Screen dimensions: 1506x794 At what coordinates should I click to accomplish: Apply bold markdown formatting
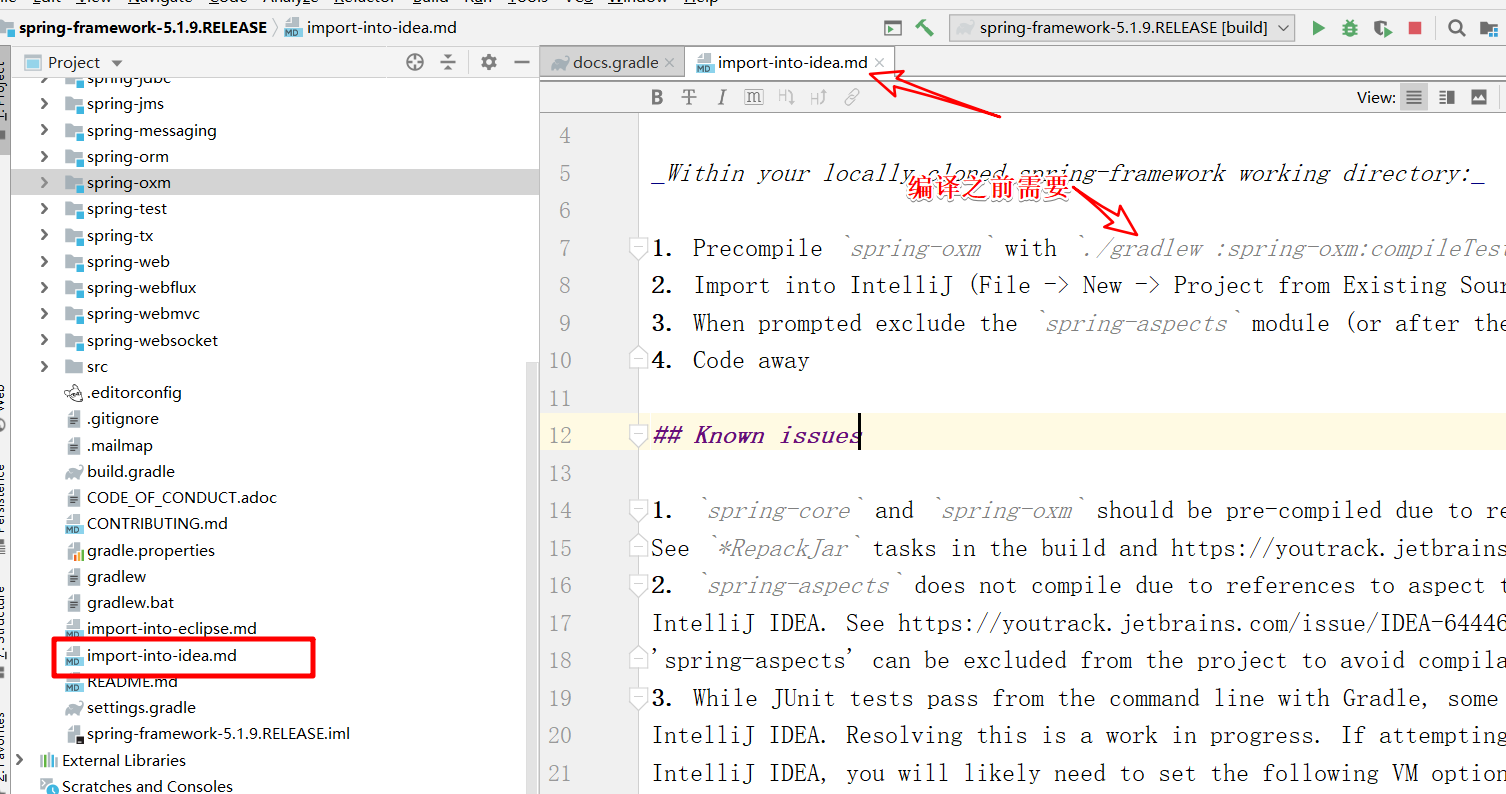pyautogui.click(x=657, y=97)
